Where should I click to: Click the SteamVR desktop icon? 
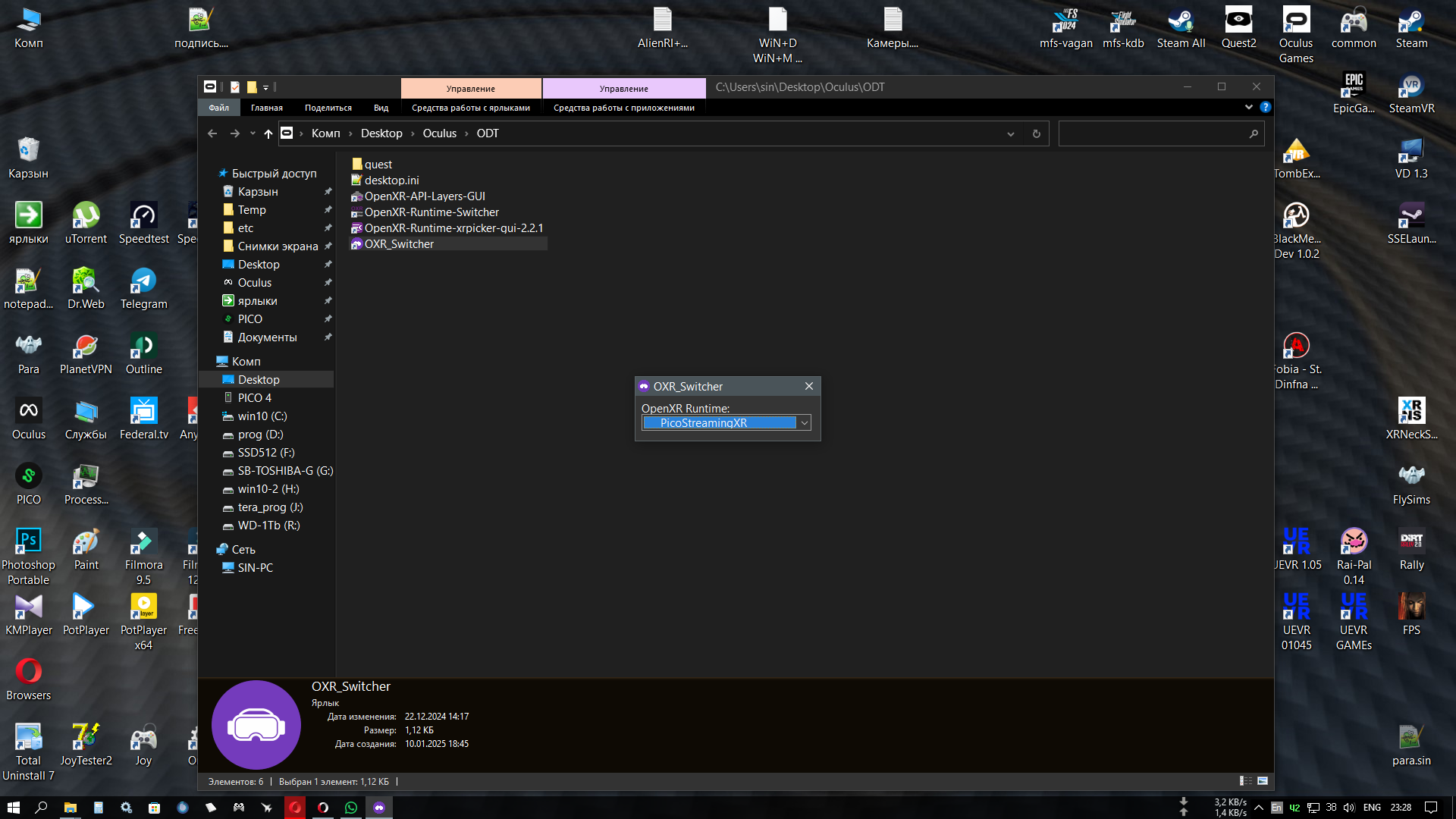1411,93
